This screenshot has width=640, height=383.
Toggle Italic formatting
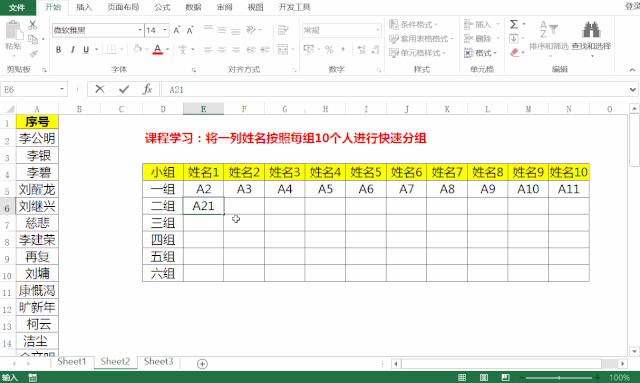[x=72, y=50]
